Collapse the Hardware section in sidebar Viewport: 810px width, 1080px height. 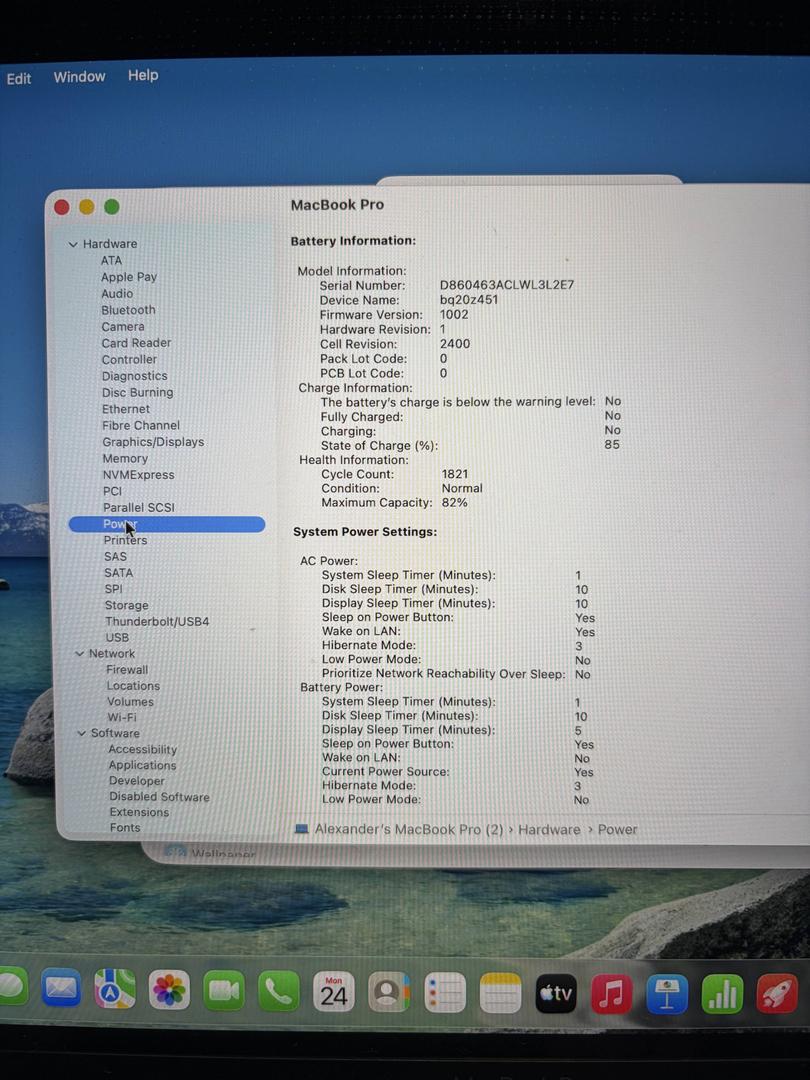tap(73, 244)
